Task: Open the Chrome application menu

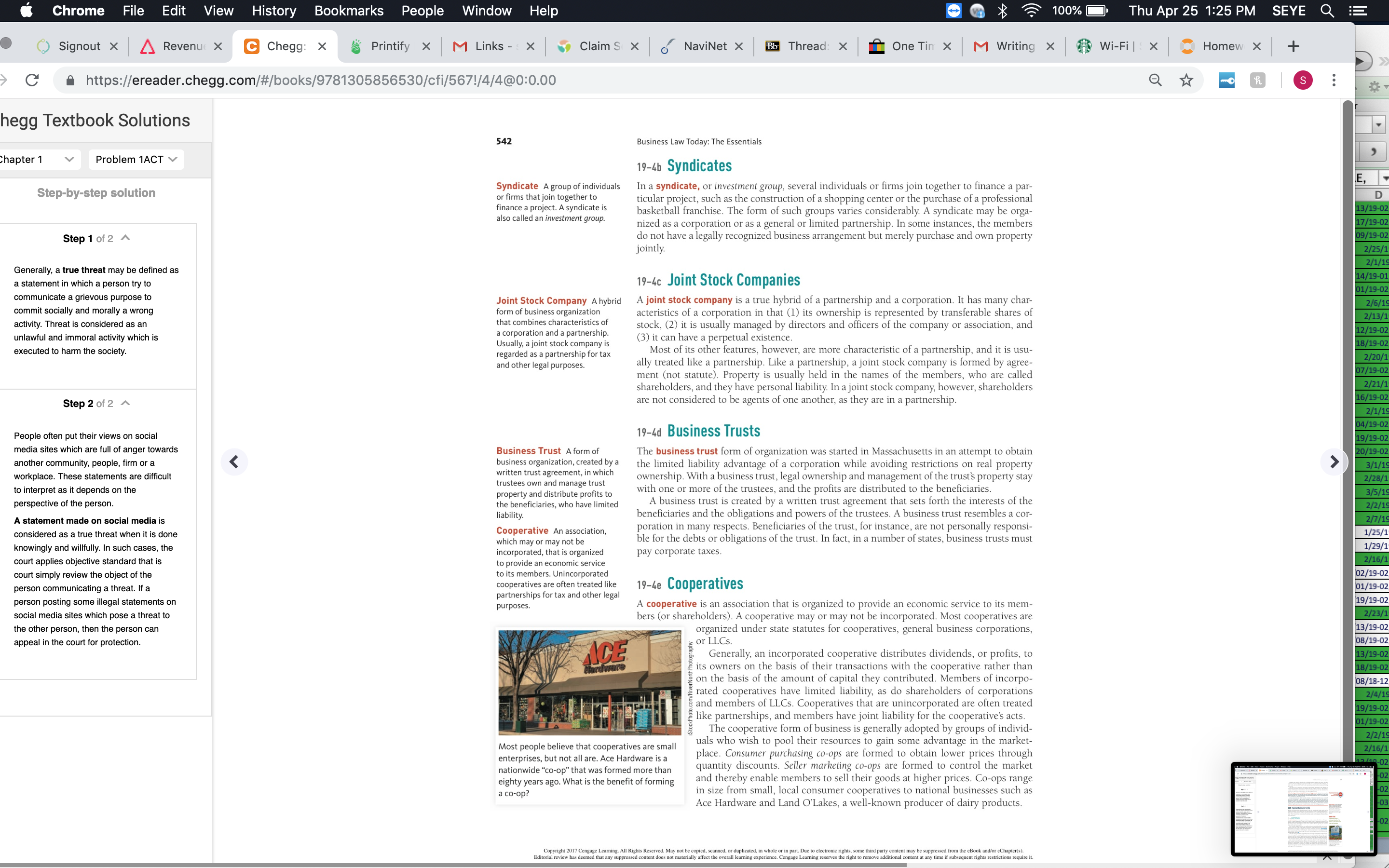Action: click(x=78, y=10)
